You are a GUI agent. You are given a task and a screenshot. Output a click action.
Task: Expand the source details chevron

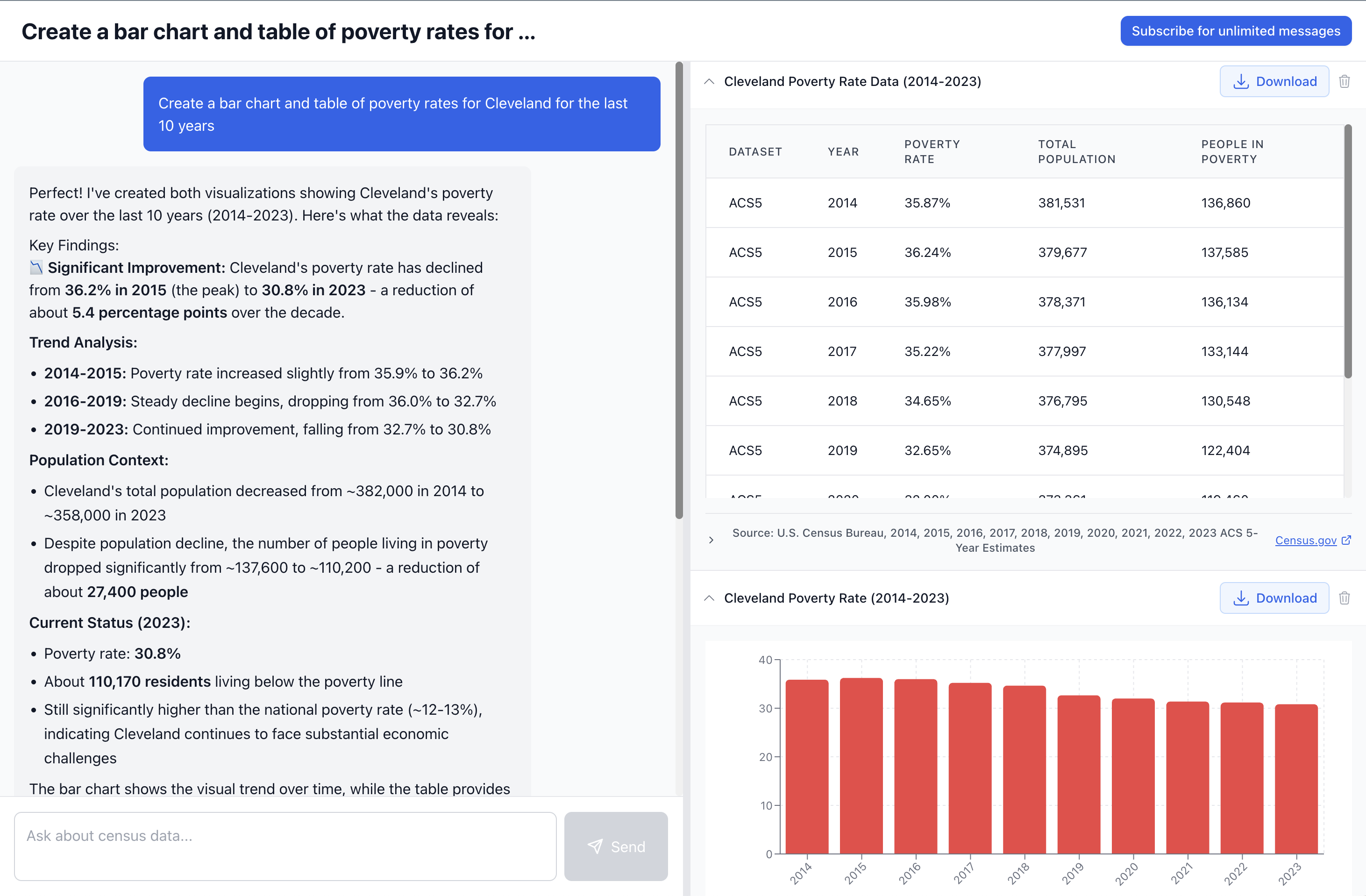(711, 540)
